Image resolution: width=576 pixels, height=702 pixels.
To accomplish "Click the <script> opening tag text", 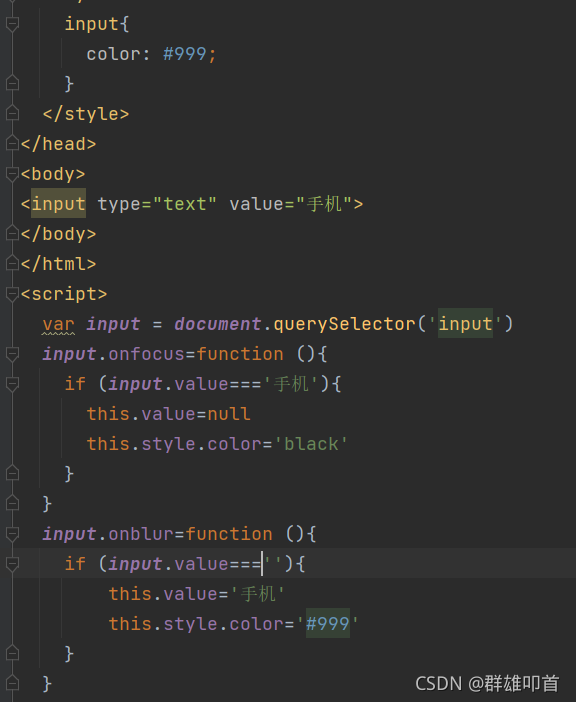I will (x=64, y=294).
